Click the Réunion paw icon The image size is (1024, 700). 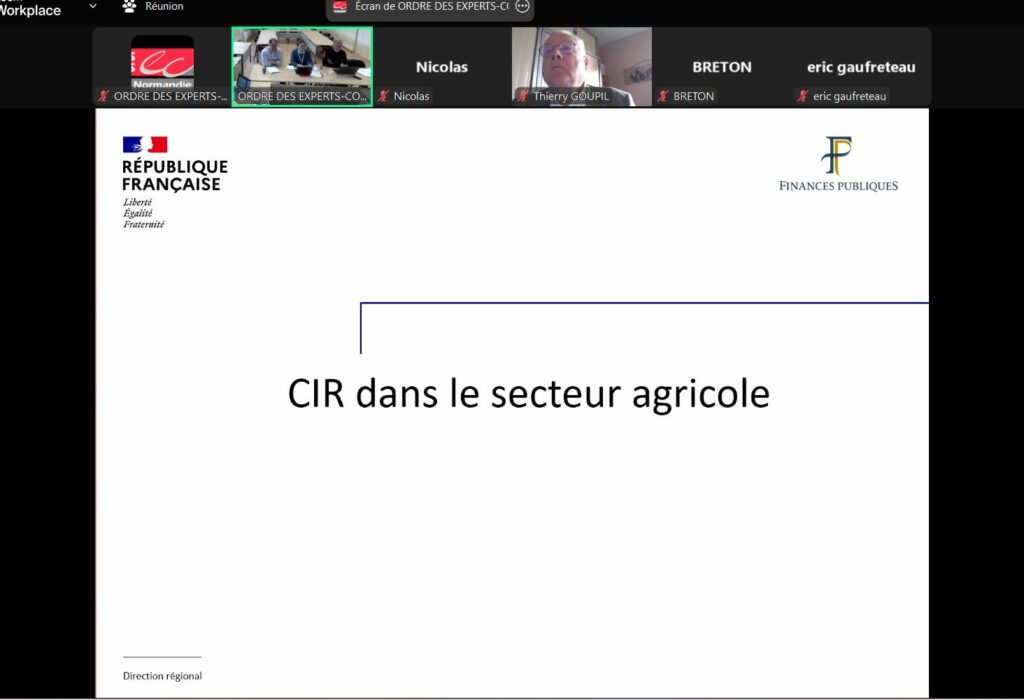coord(129,6)
